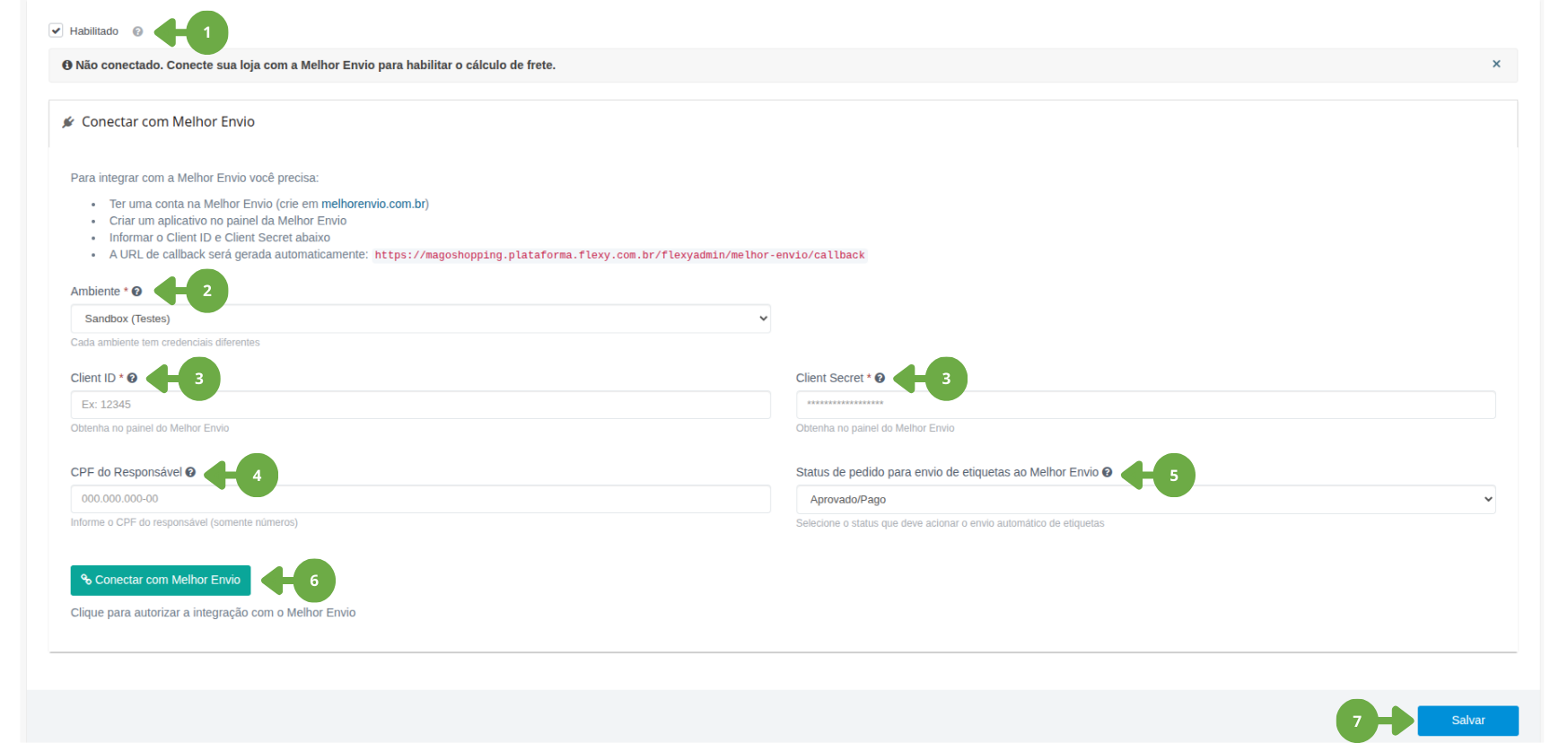The height and width of the screenshot is (743, 1568).
Task: Open the Ambiente dropdown
Action: [x=420, y=319]
